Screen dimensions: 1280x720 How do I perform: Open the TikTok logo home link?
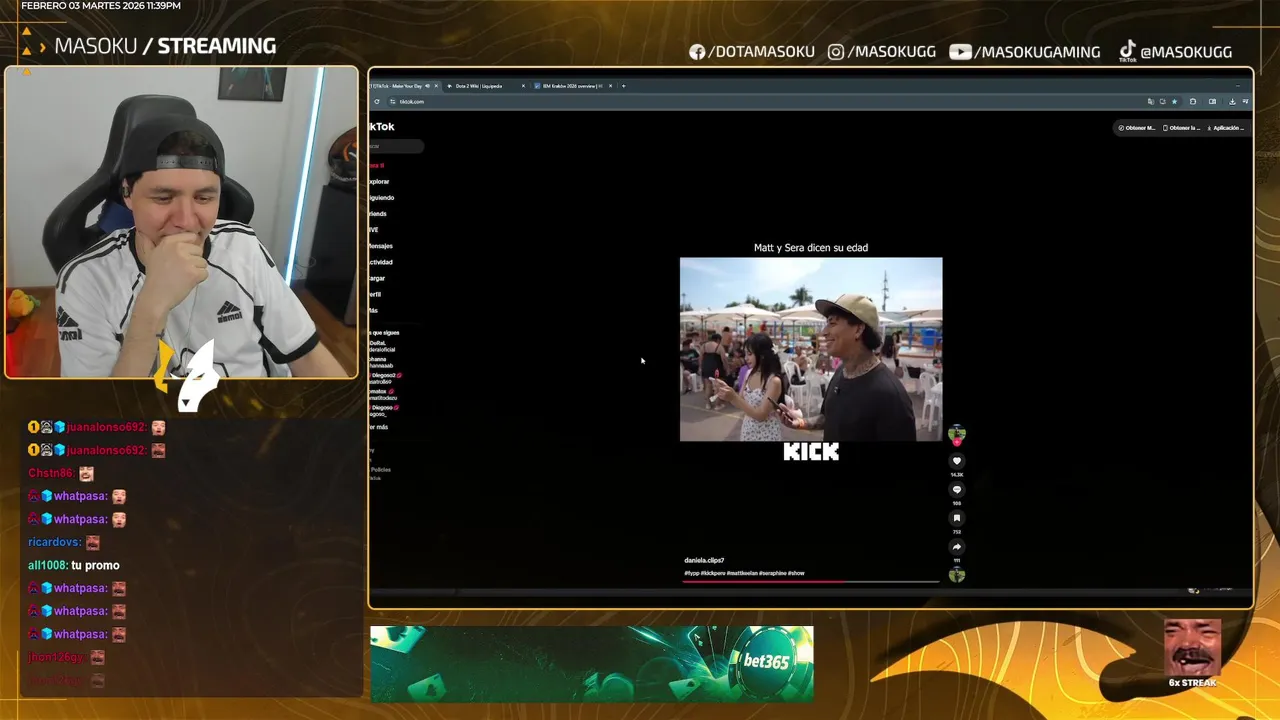coord(382,127)
